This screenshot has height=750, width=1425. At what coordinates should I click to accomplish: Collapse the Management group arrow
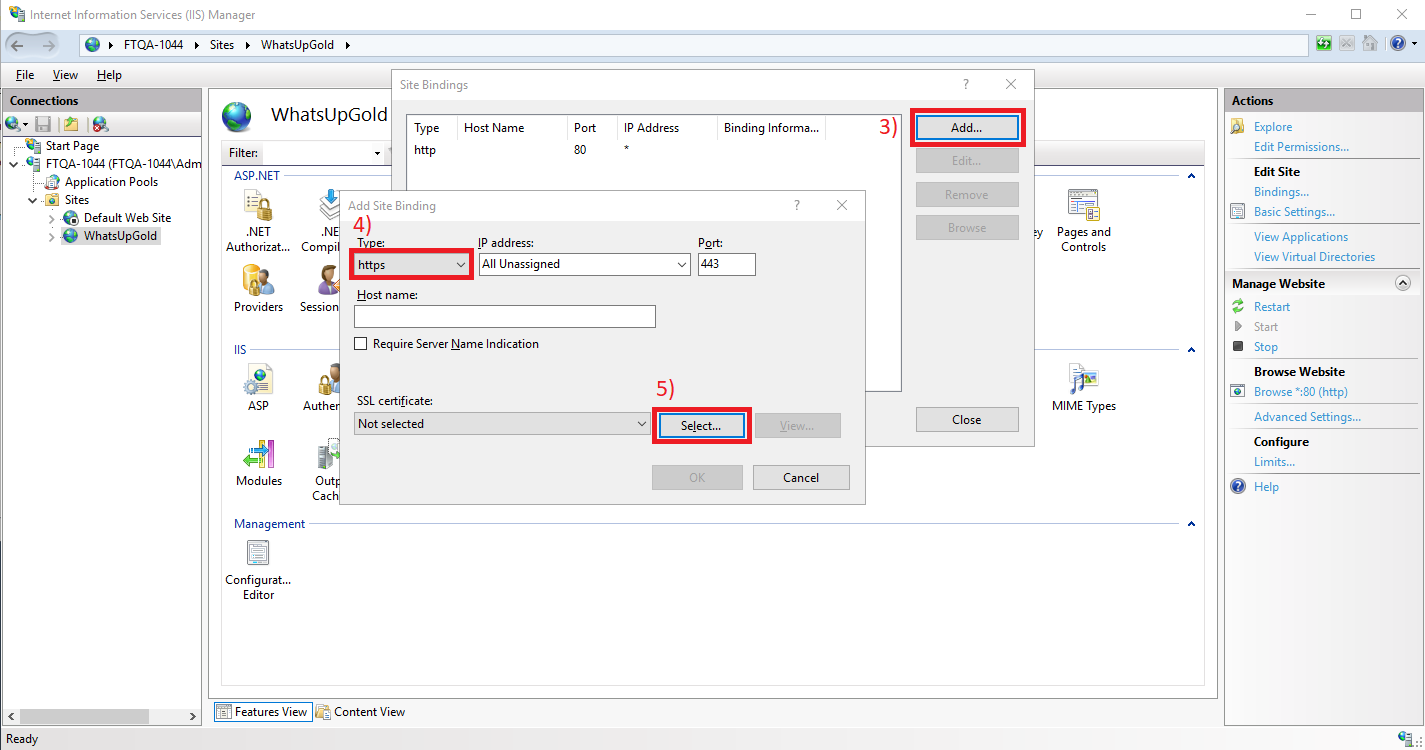[x=1191, y=524]
